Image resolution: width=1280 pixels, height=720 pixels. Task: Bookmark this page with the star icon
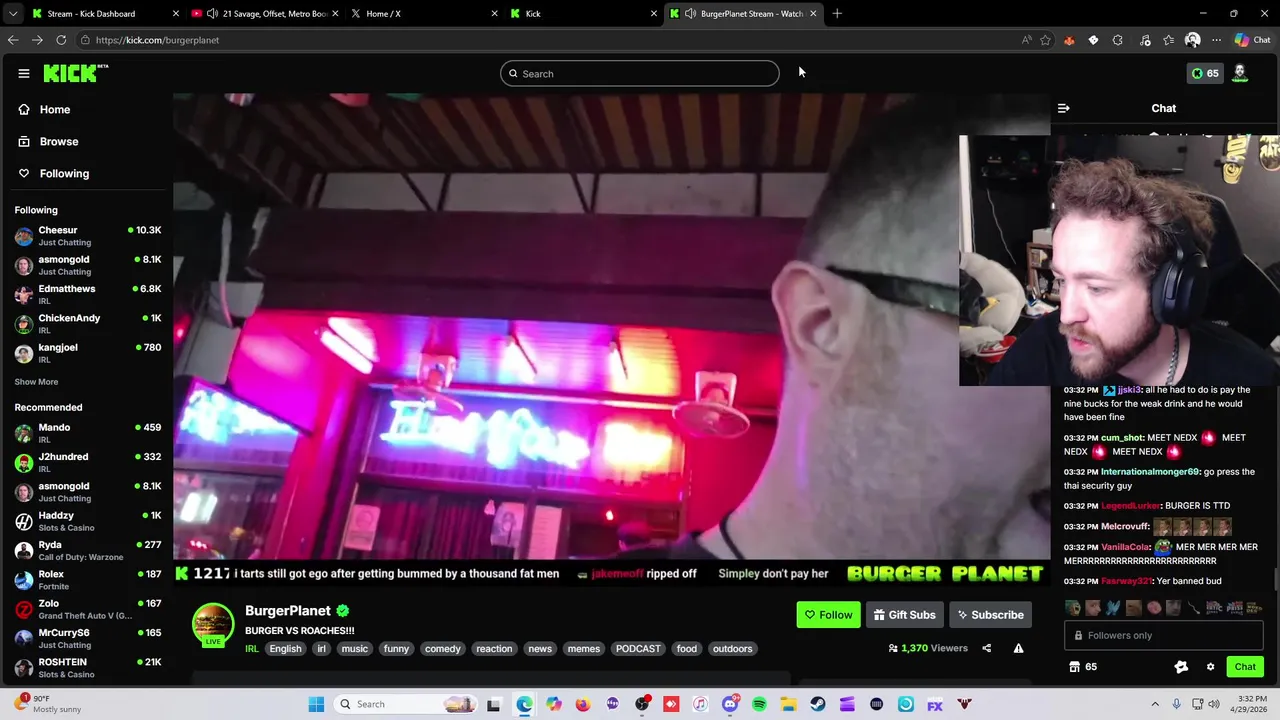[x=1045, y=40]
